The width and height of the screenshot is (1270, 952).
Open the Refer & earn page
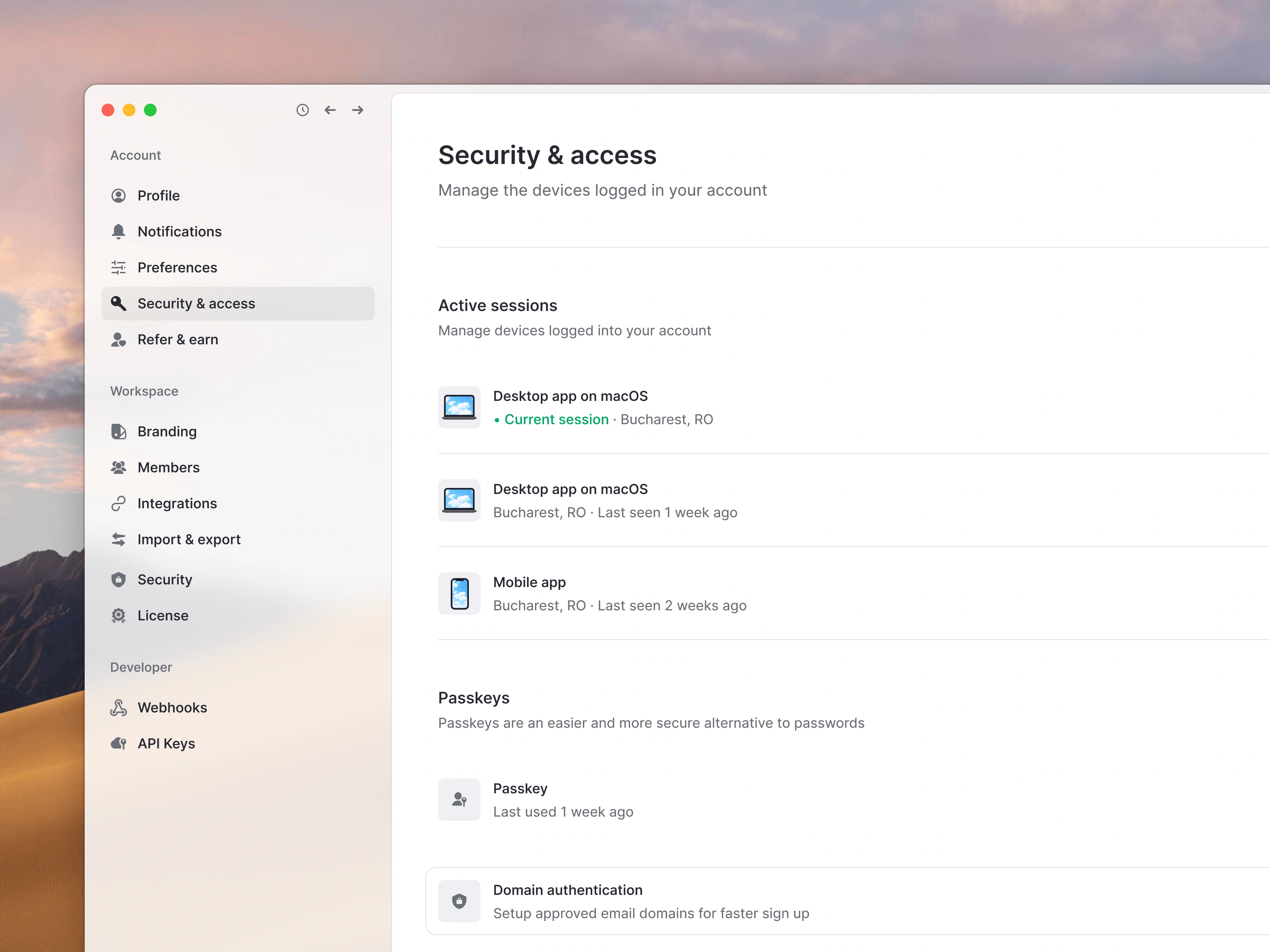(177, 340)
